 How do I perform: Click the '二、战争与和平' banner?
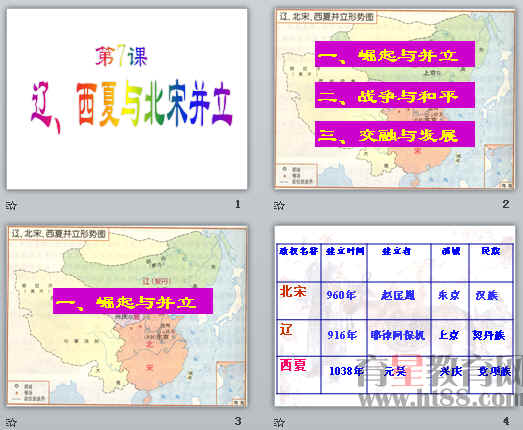tap(395, 95)
